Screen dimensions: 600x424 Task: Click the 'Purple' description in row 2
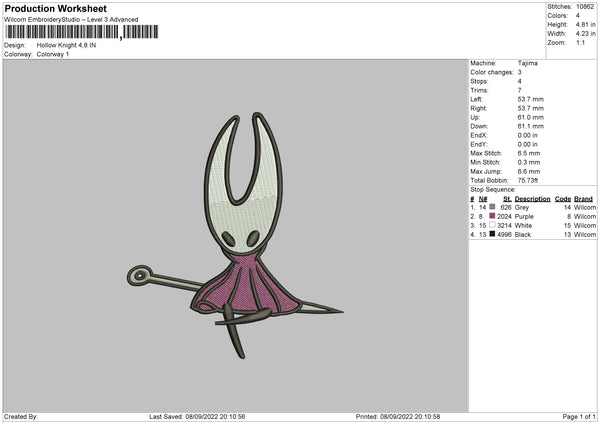[x=524, y=216]
